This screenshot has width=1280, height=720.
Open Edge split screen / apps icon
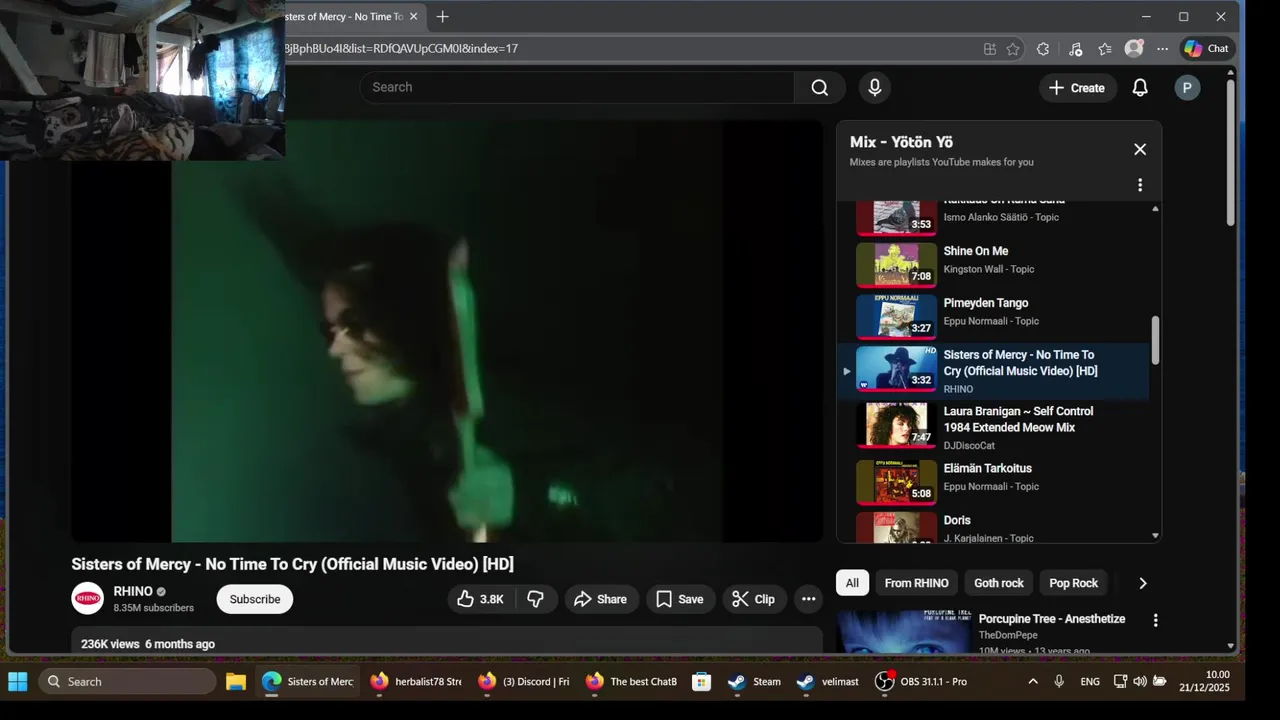990,49
